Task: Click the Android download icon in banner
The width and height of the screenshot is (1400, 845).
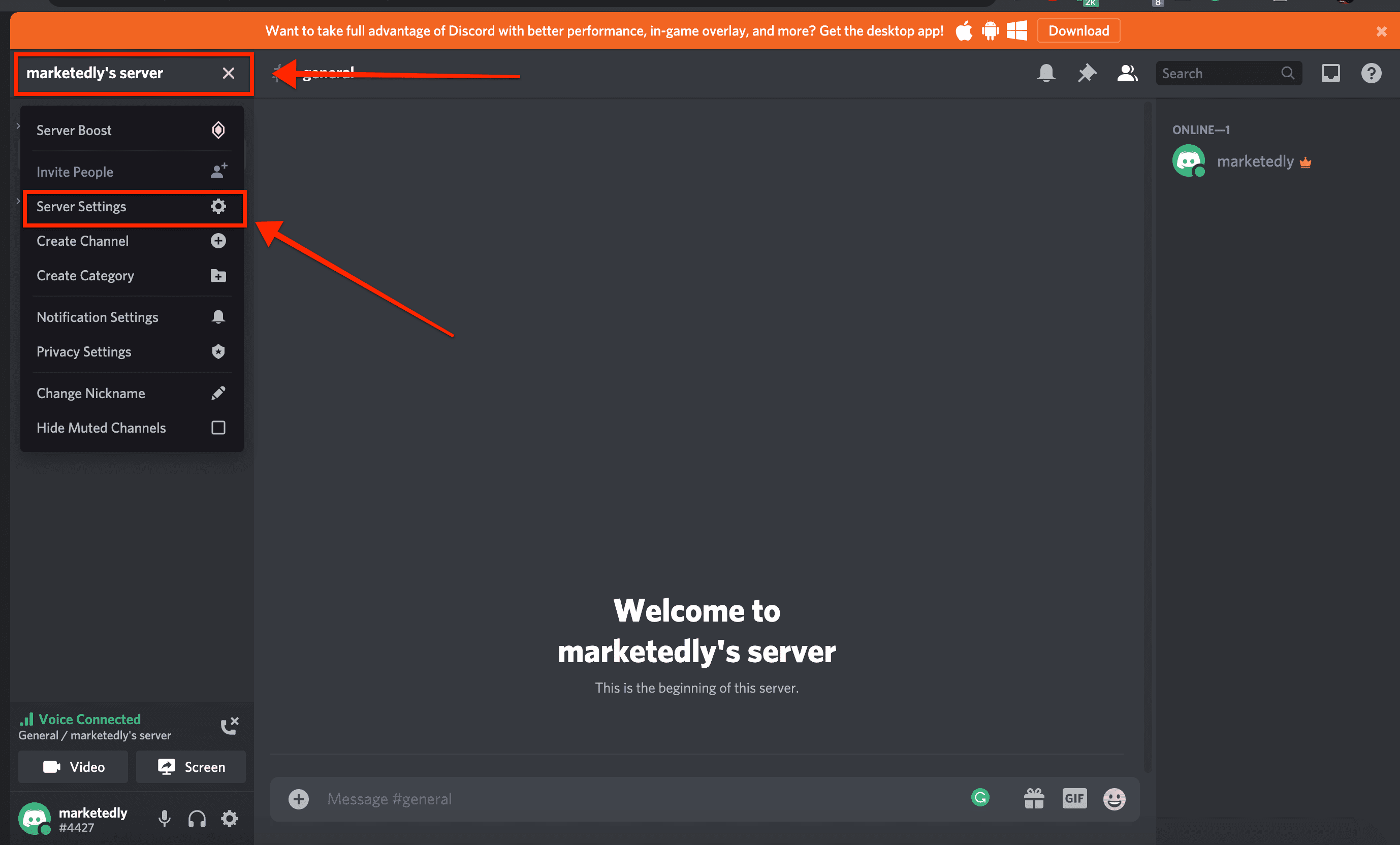Action: pyautogui.click(x=991, y=30)
